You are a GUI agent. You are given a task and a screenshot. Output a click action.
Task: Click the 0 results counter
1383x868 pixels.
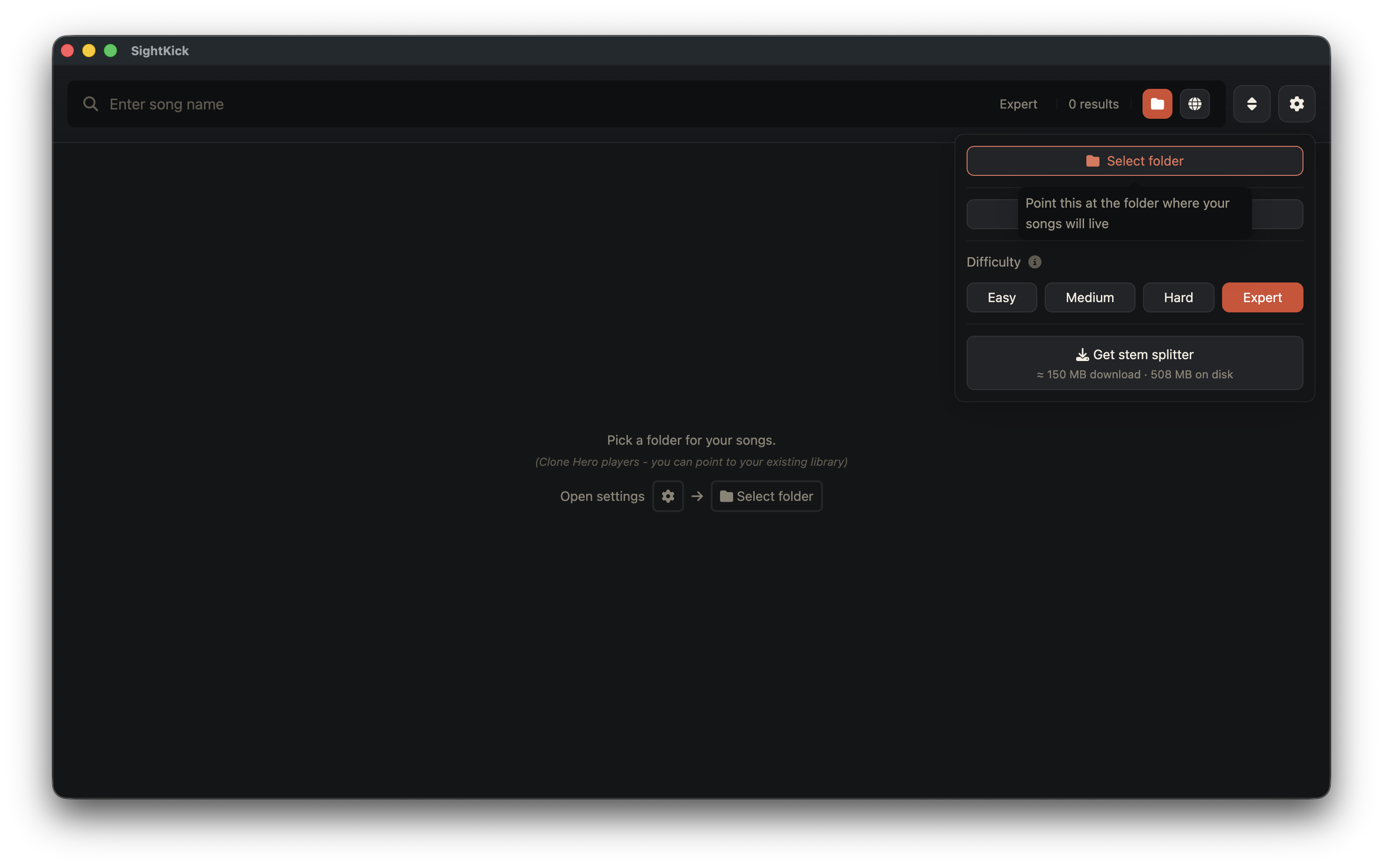pos(1093,104)
